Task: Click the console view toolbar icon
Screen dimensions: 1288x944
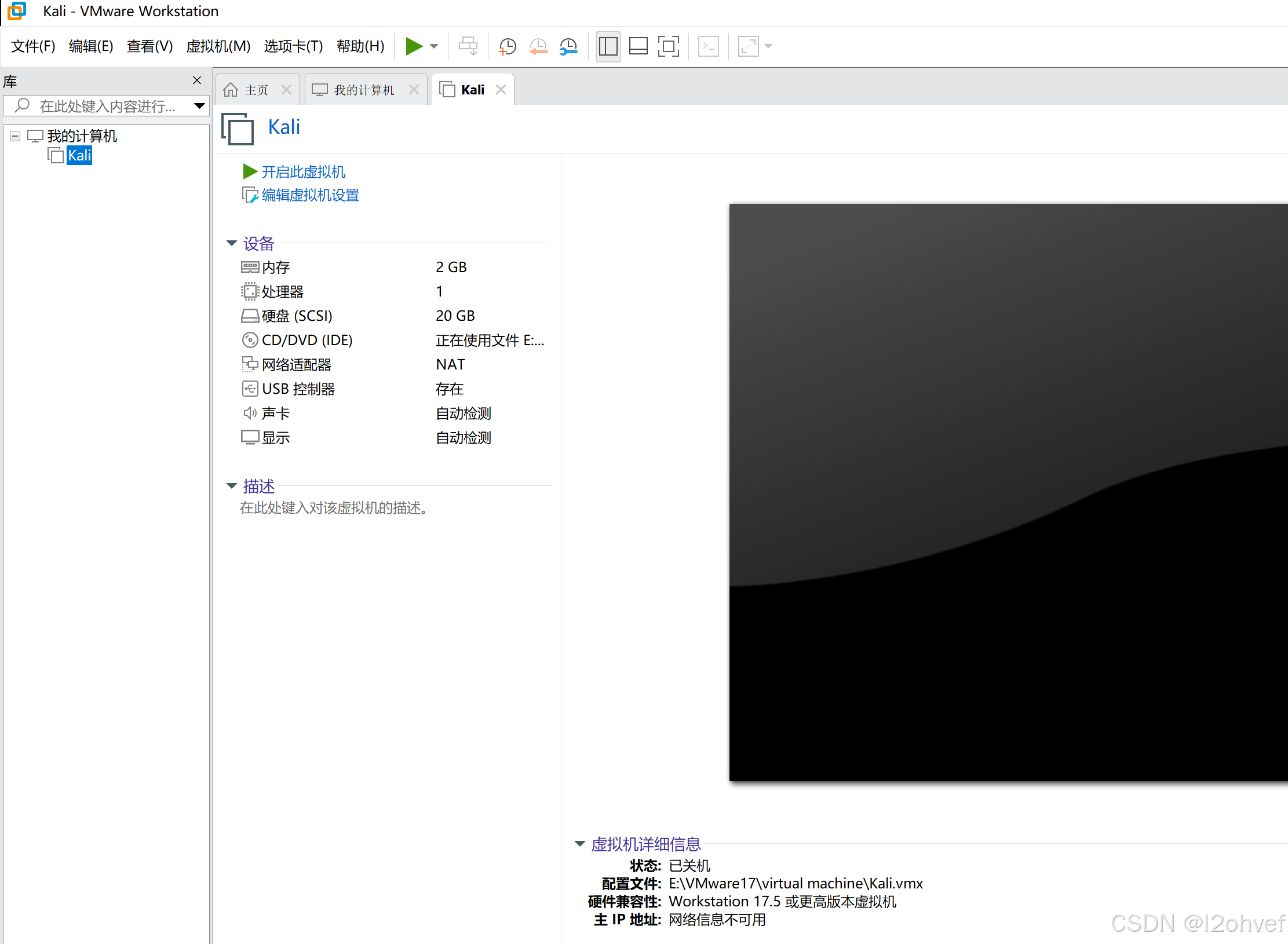Action: coord(708,46)
